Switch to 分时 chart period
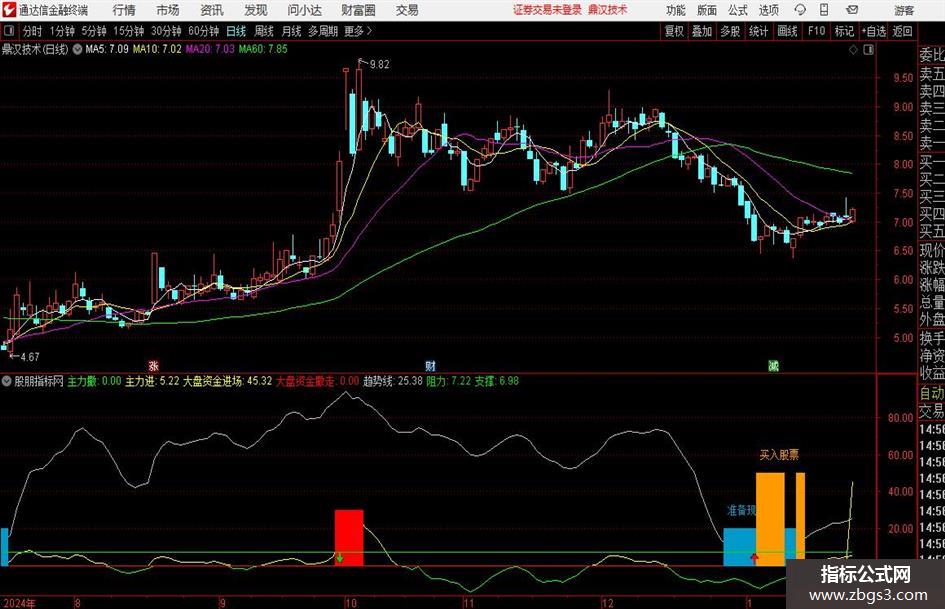The height and width of the screenshot is (609, 945). tap(33, 31)
